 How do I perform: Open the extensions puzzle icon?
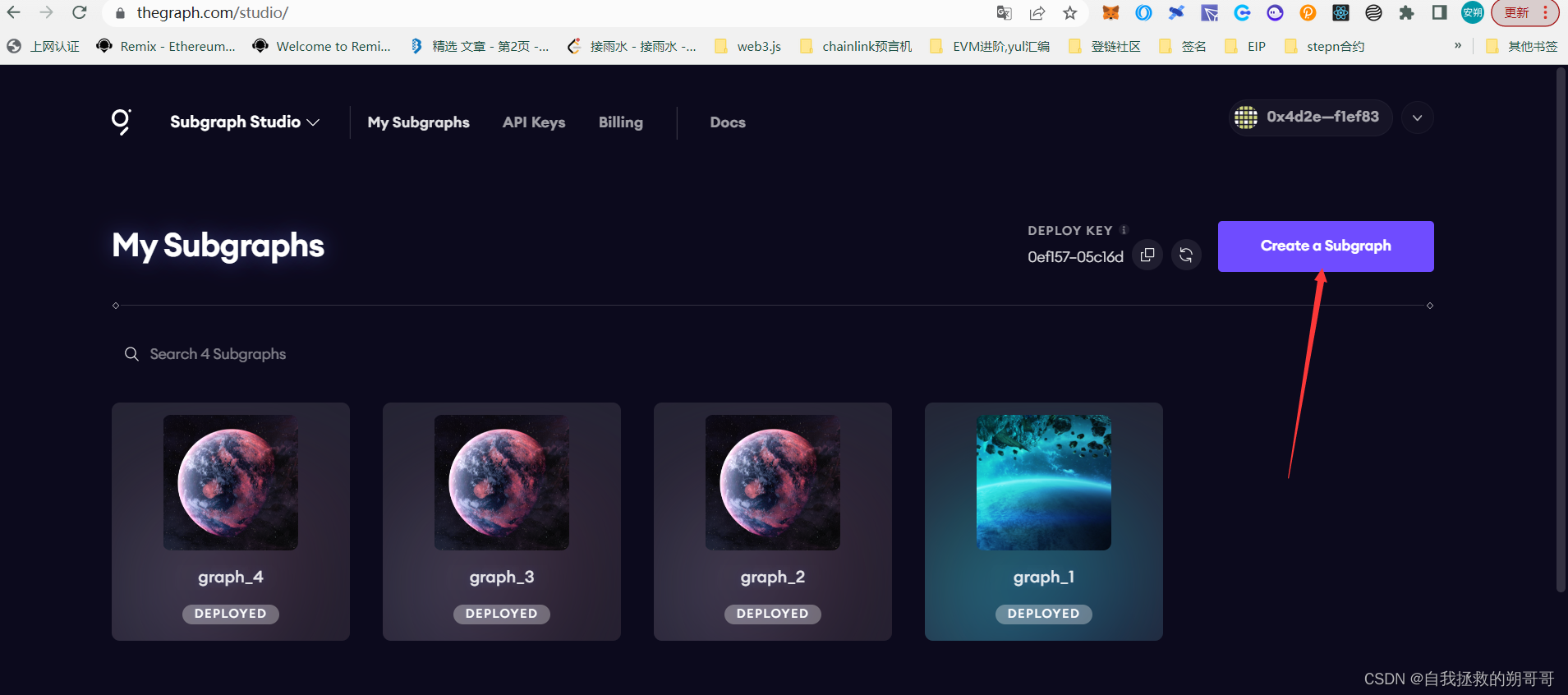(x=1406, y=13)
